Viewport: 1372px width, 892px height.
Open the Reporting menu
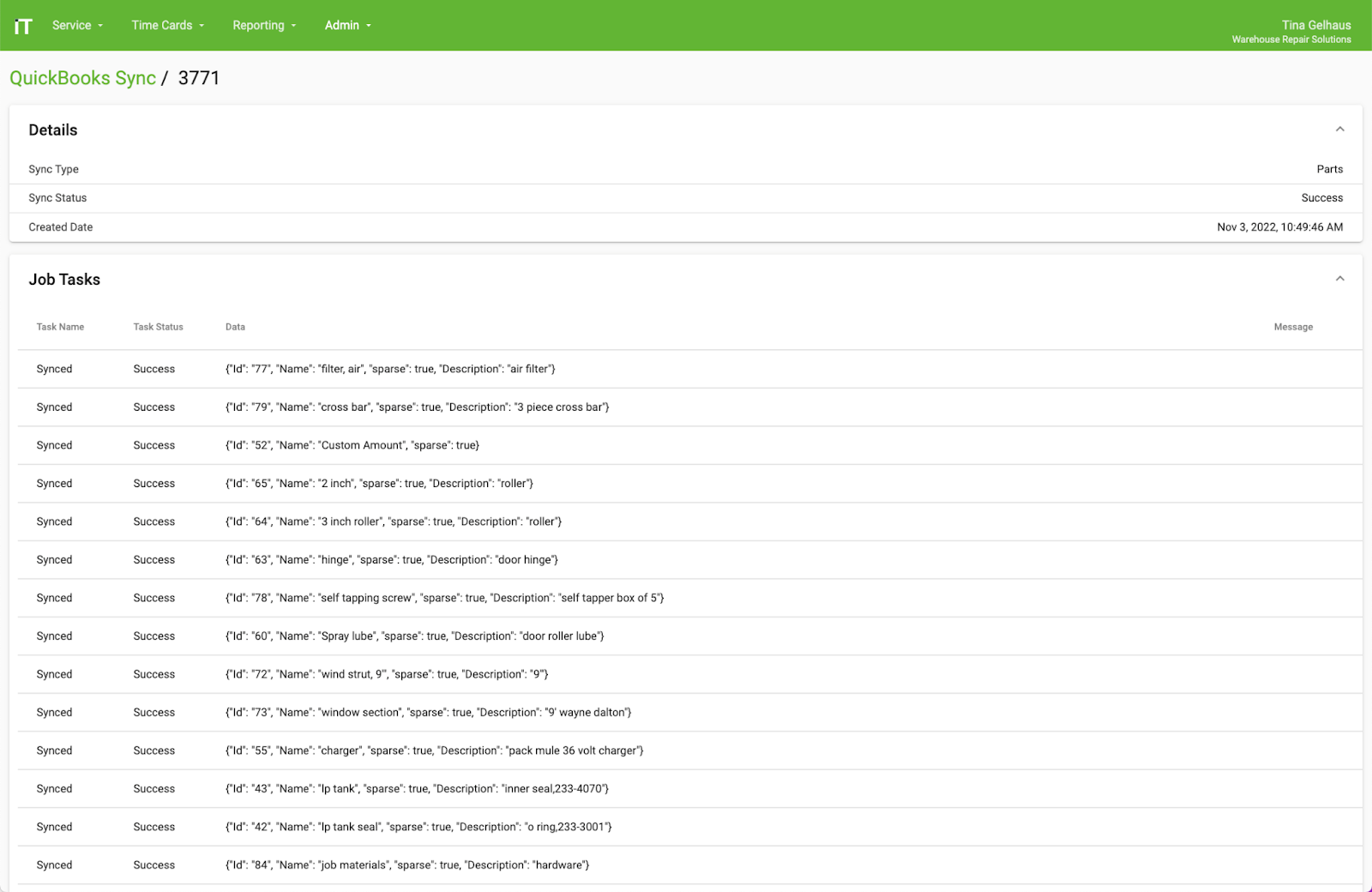(x=264, y=26)
